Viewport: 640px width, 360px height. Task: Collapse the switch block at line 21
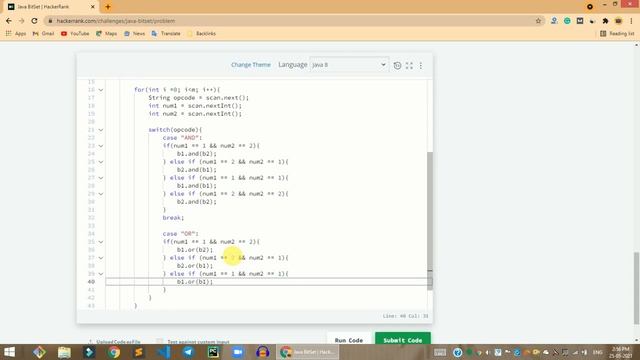tap(101, 130)
